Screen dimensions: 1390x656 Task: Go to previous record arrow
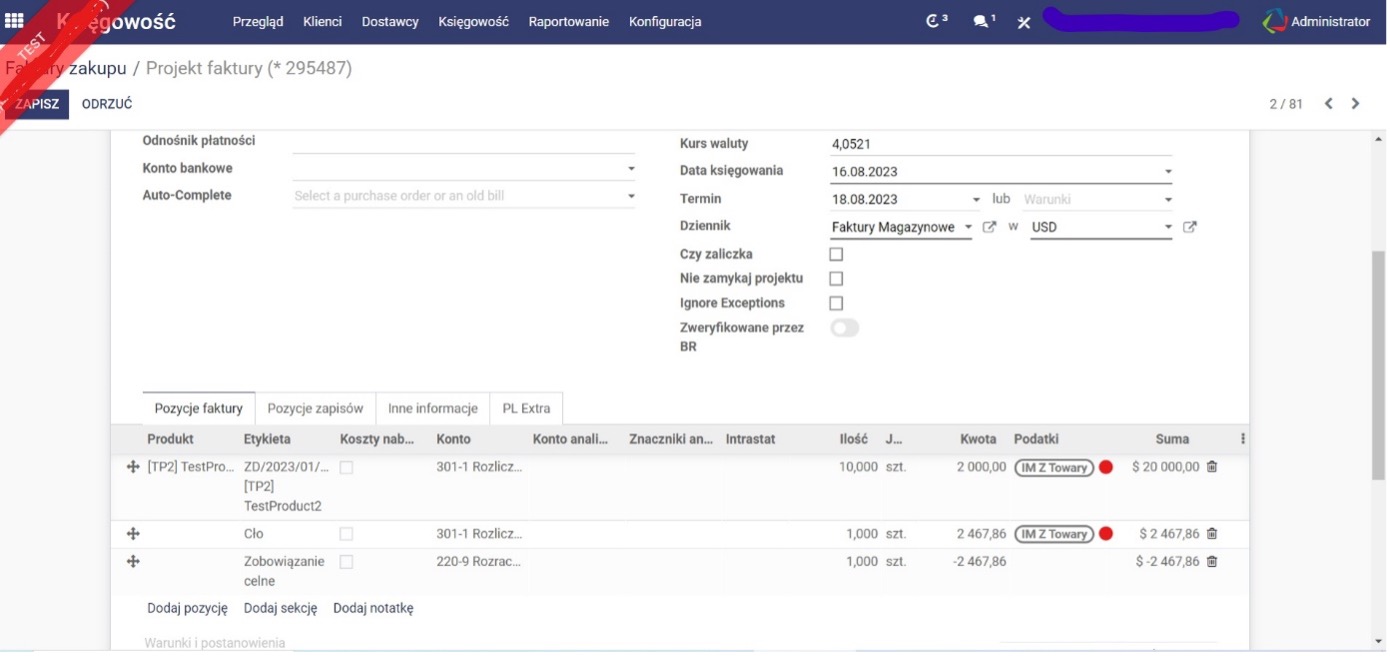point(1329,104)
